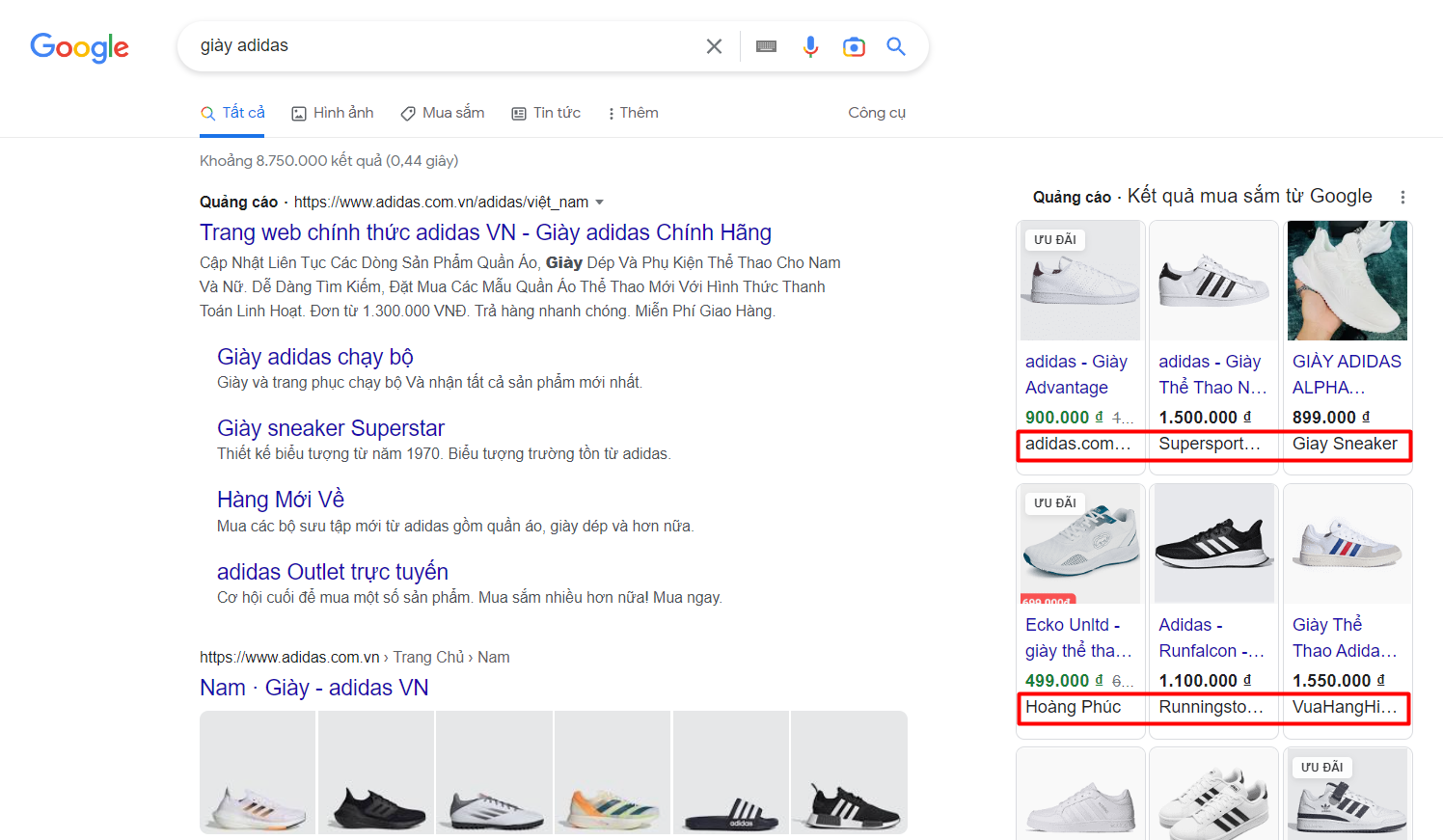Click the blue magnifier search button

896,46
